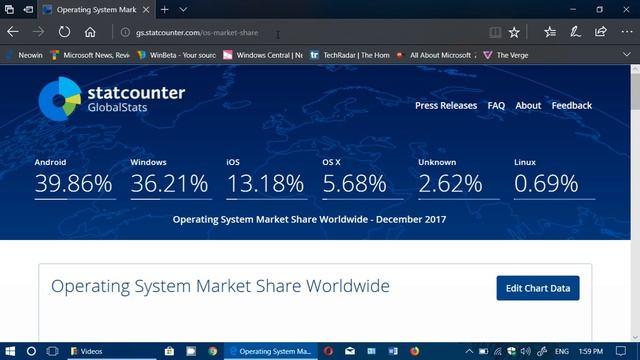Open Action Center notifications
This screenshot has width=640, height=360.
coord(621,351)
